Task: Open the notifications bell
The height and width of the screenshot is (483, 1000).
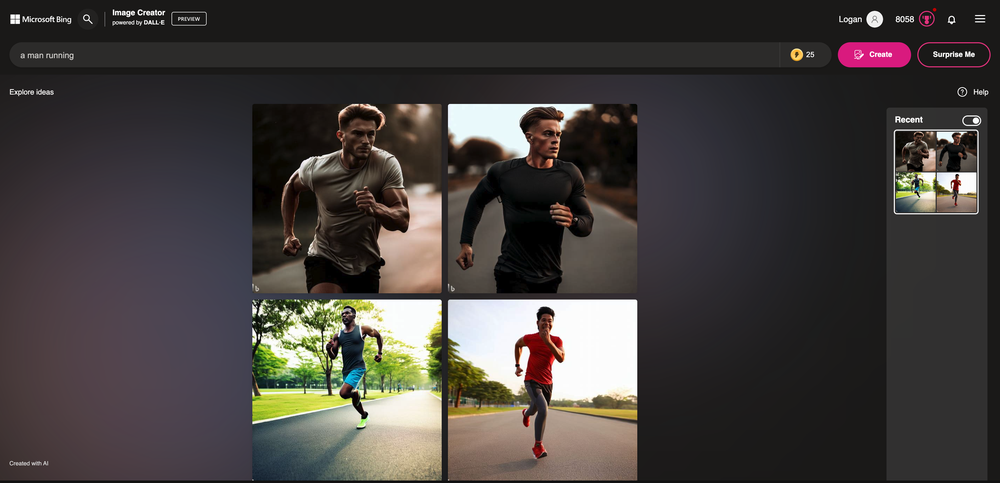Action: point(952,20)
